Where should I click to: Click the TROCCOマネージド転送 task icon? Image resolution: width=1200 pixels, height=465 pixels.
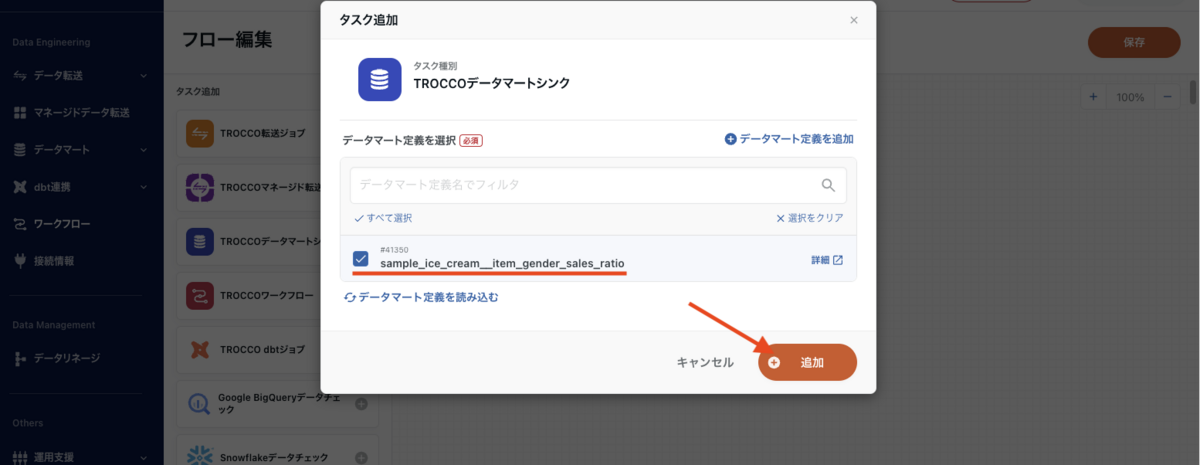[x=201, y=187]
